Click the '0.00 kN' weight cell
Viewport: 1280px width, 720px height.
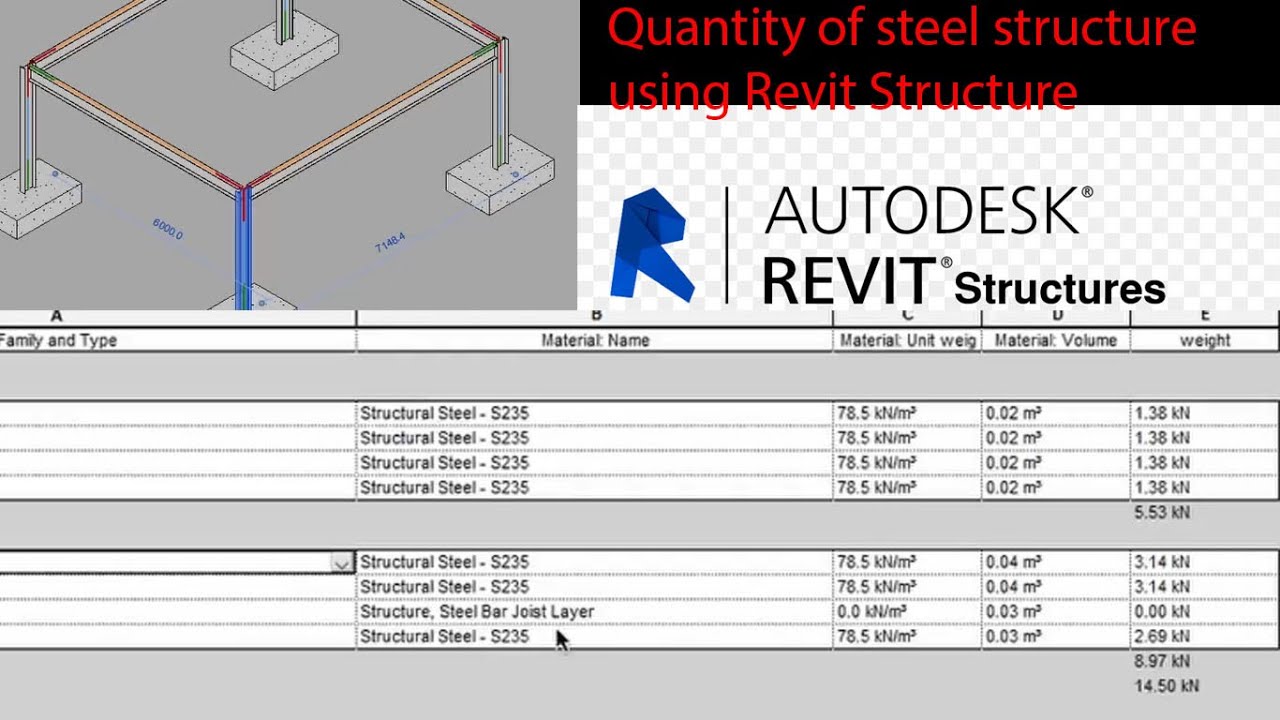click(1205, 611)
